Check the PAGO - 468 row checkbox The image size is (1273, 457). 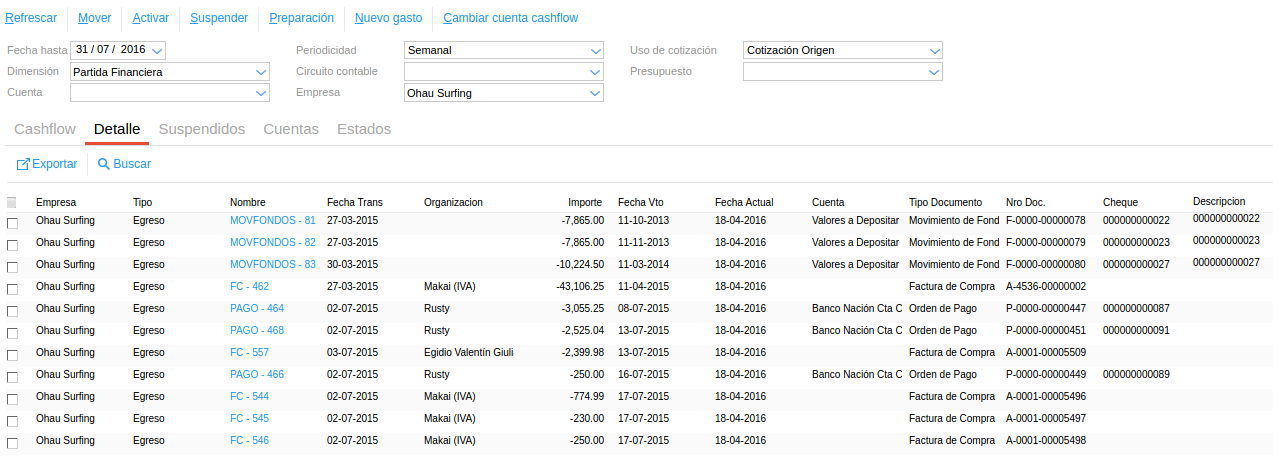click(x=12, y=333)
